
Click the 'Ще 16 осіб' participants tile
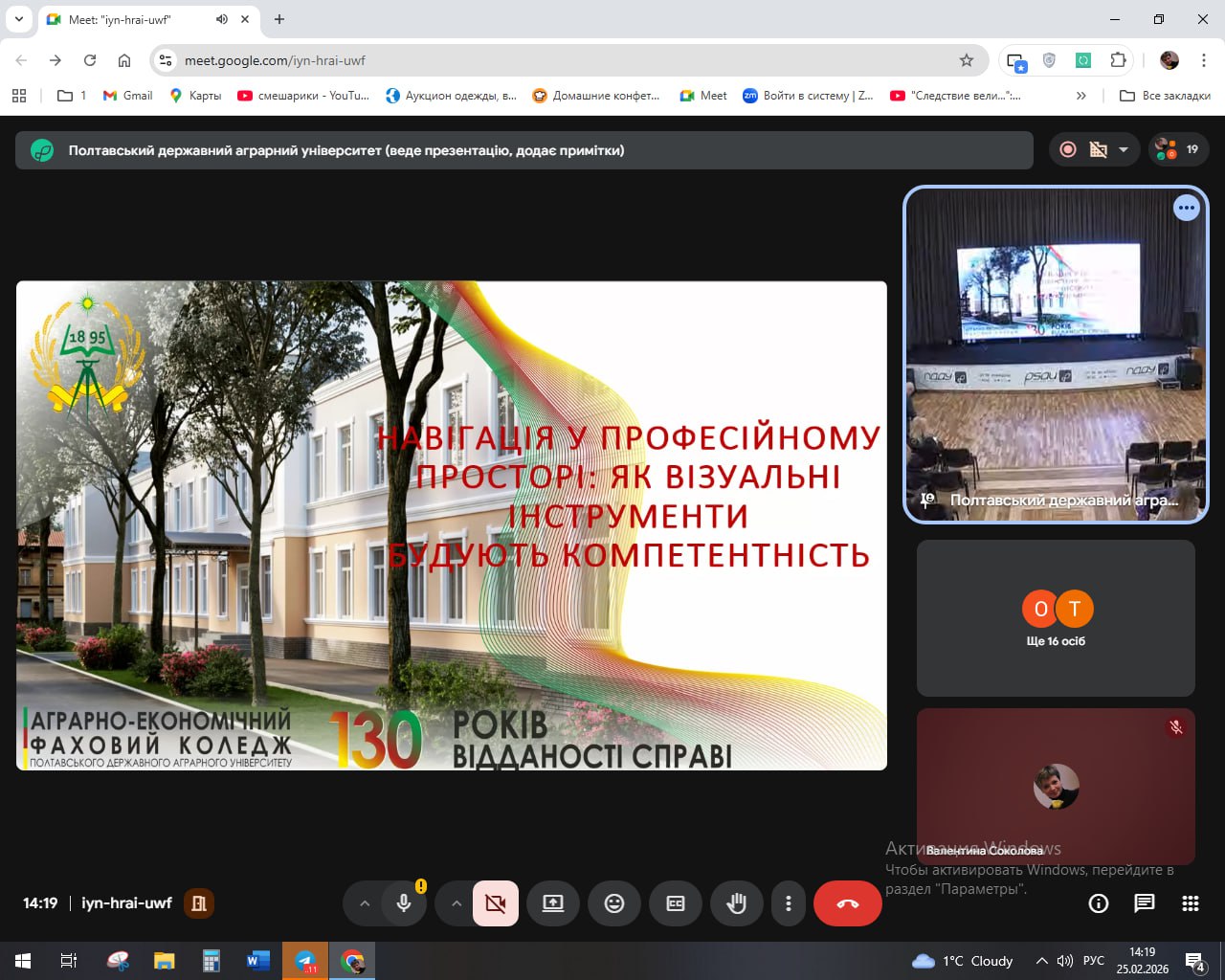point(1056,618)
